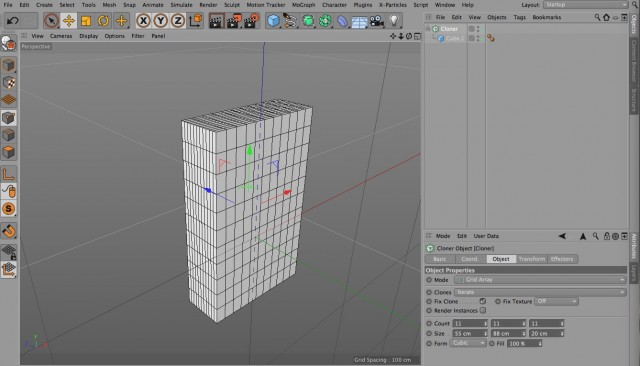Image resolution: width=640 pixels, height=366 pixels.
Task: Activate the Scale tool
Action: tap(86, 20)
